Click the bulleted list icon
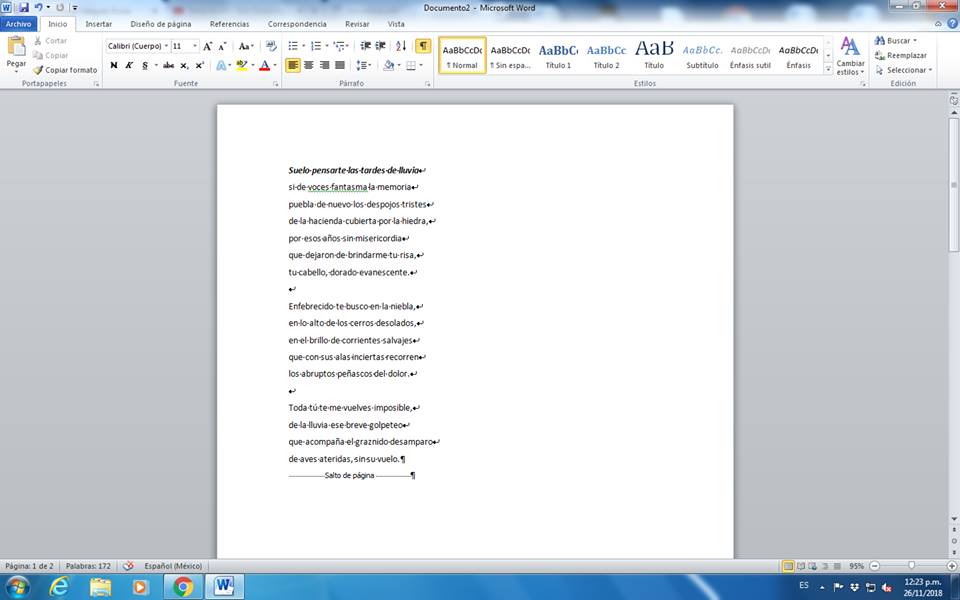This screenshot has height=600, width=960. point(293,46)
